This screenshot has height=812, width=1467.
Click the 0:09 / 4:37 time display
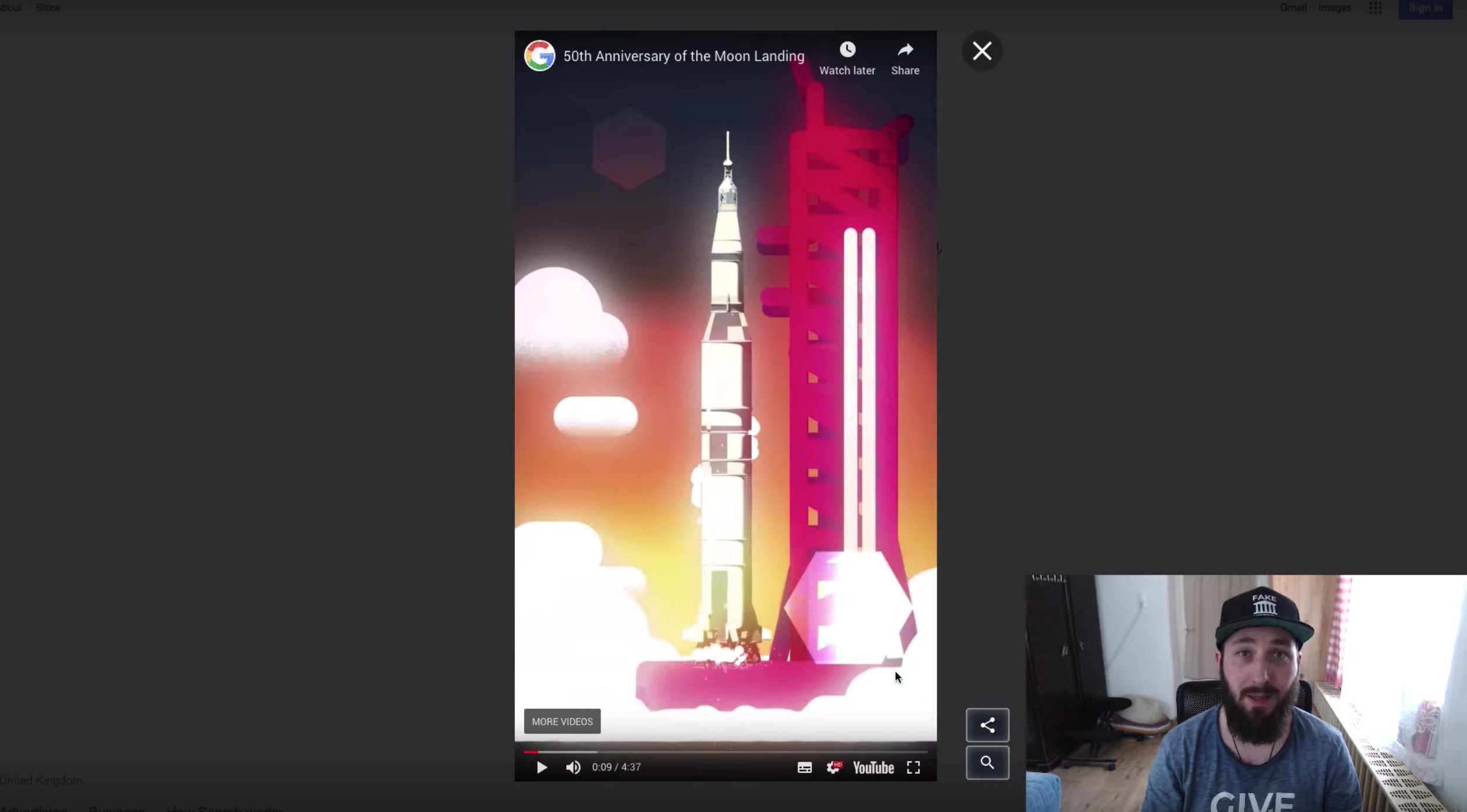pos(616,767)
